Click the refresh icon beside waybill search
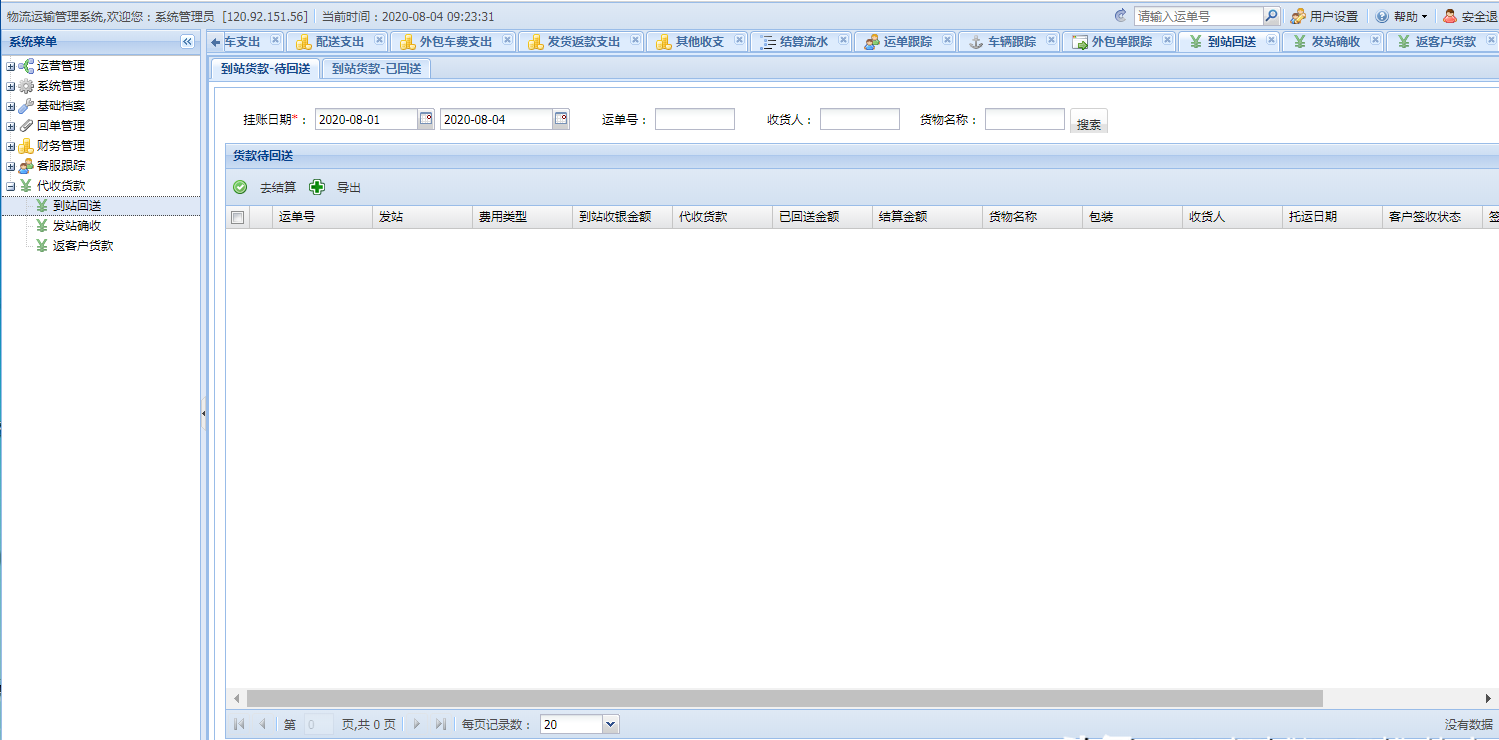Image resolution: width=1499 pixels, height=740 pixels. coord(1120,16)
